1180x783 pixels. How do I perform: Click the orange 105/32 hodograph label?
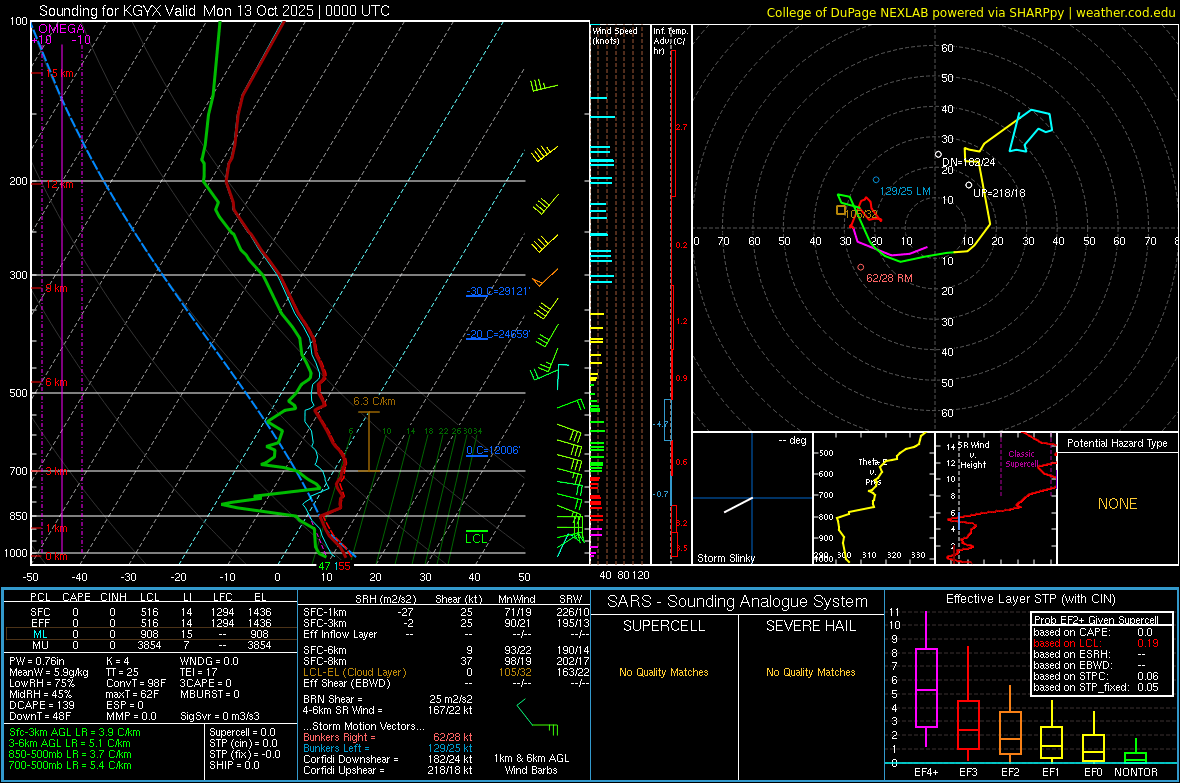[x=862, y=215]
